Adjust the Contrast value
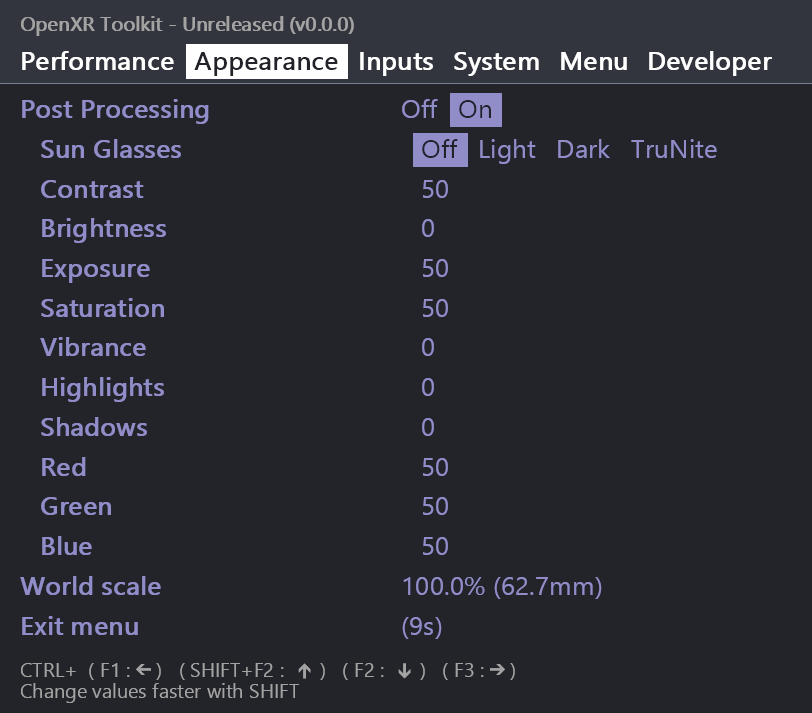Screen dimensions: 812x713 pyautogui.click(x=434, y=189)
